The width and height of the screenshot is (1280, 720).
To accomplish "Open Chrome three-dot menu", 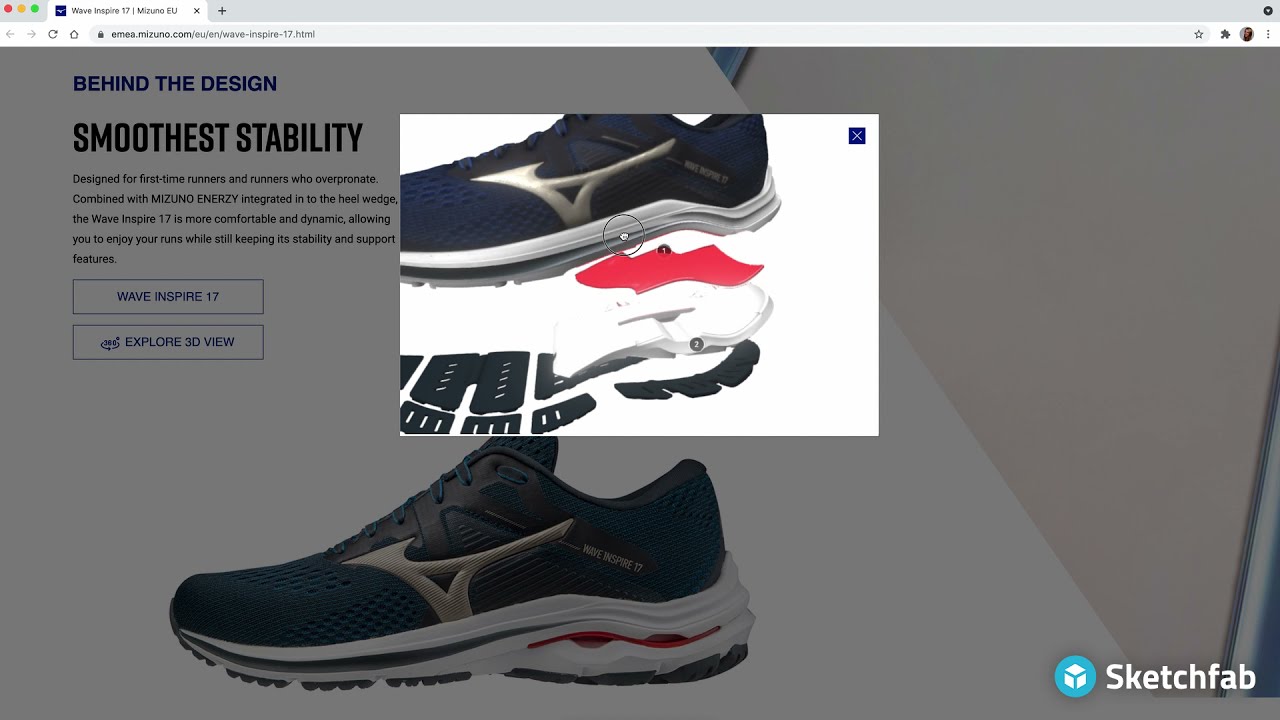I will (x=1268, y=34).
